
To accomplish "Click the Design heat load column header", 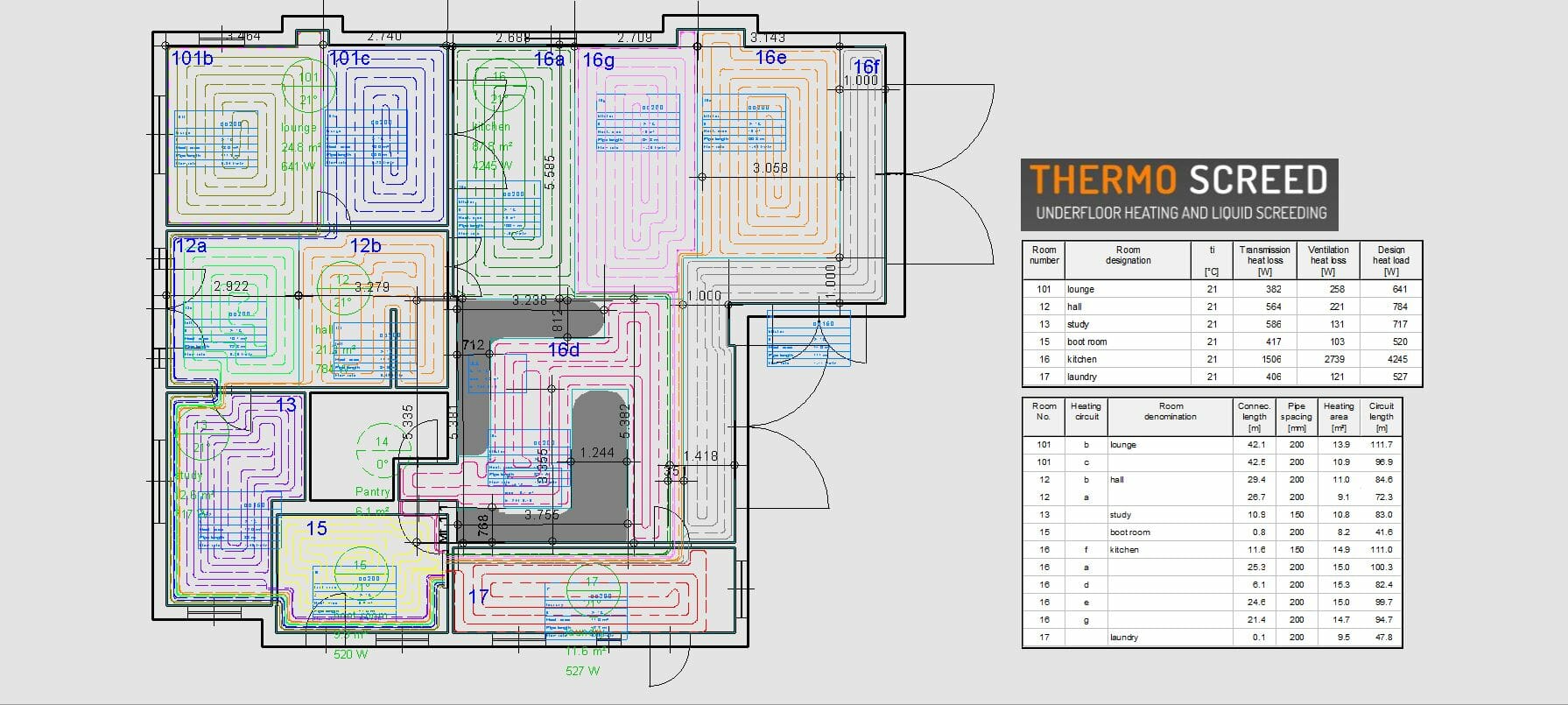I will [x=1390, y=260].
